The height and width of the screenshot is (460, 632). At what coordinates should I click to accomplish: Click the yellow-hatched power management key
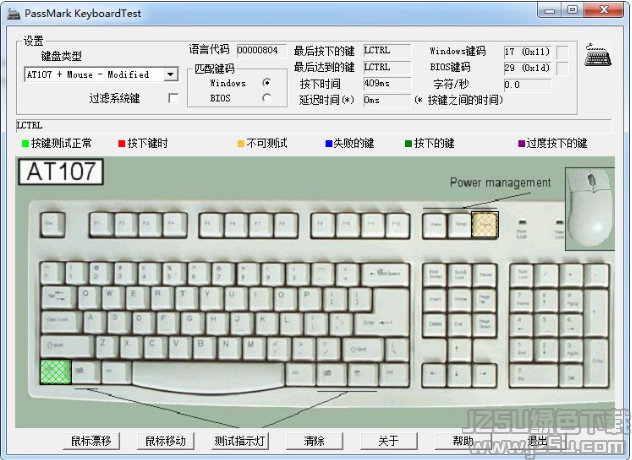point(485,224)
